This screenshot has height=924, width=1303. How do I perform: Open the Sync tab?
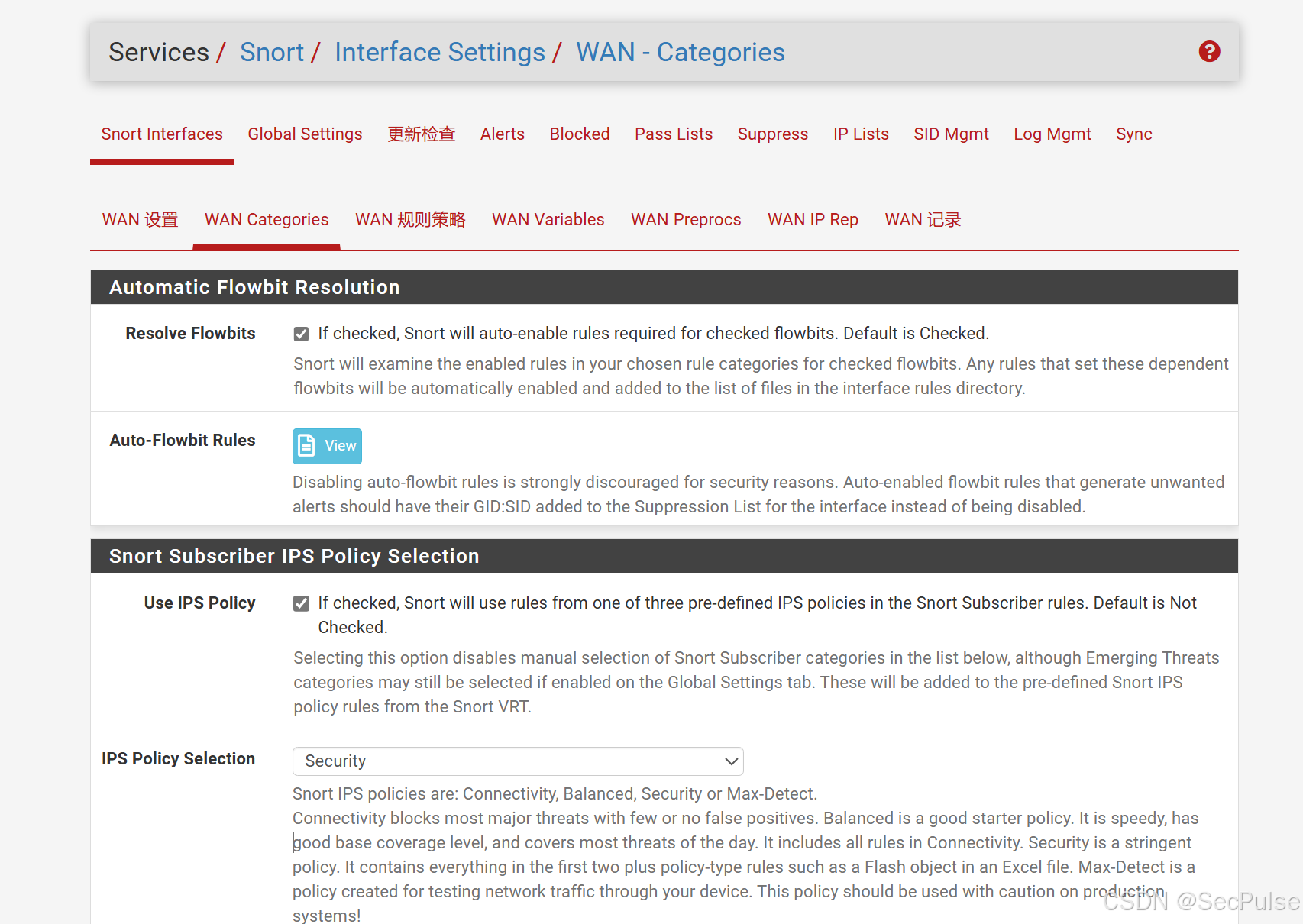pos(1134,134)
